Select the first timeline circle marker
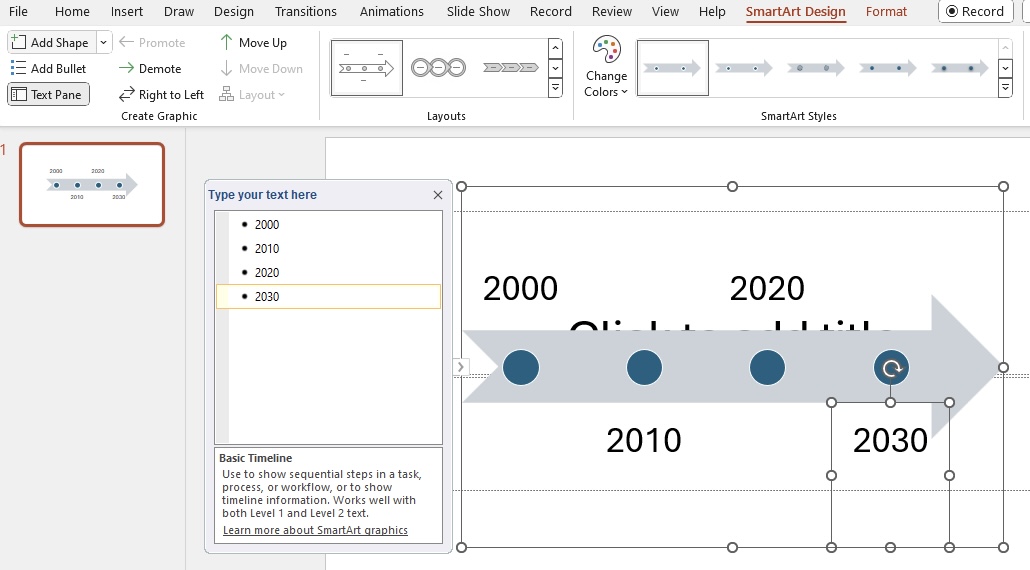1030x570 pixels. click(x=521, y=367)
